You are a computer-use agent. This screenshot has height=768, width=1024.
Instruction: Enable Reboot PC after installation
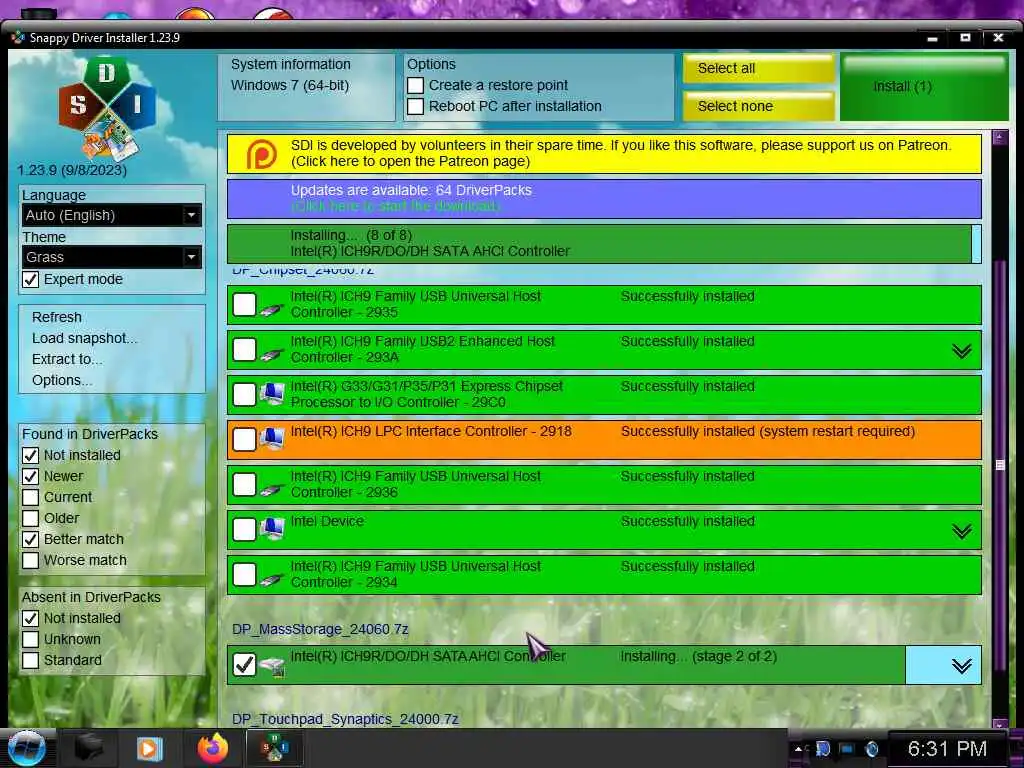tap(415, 106)
